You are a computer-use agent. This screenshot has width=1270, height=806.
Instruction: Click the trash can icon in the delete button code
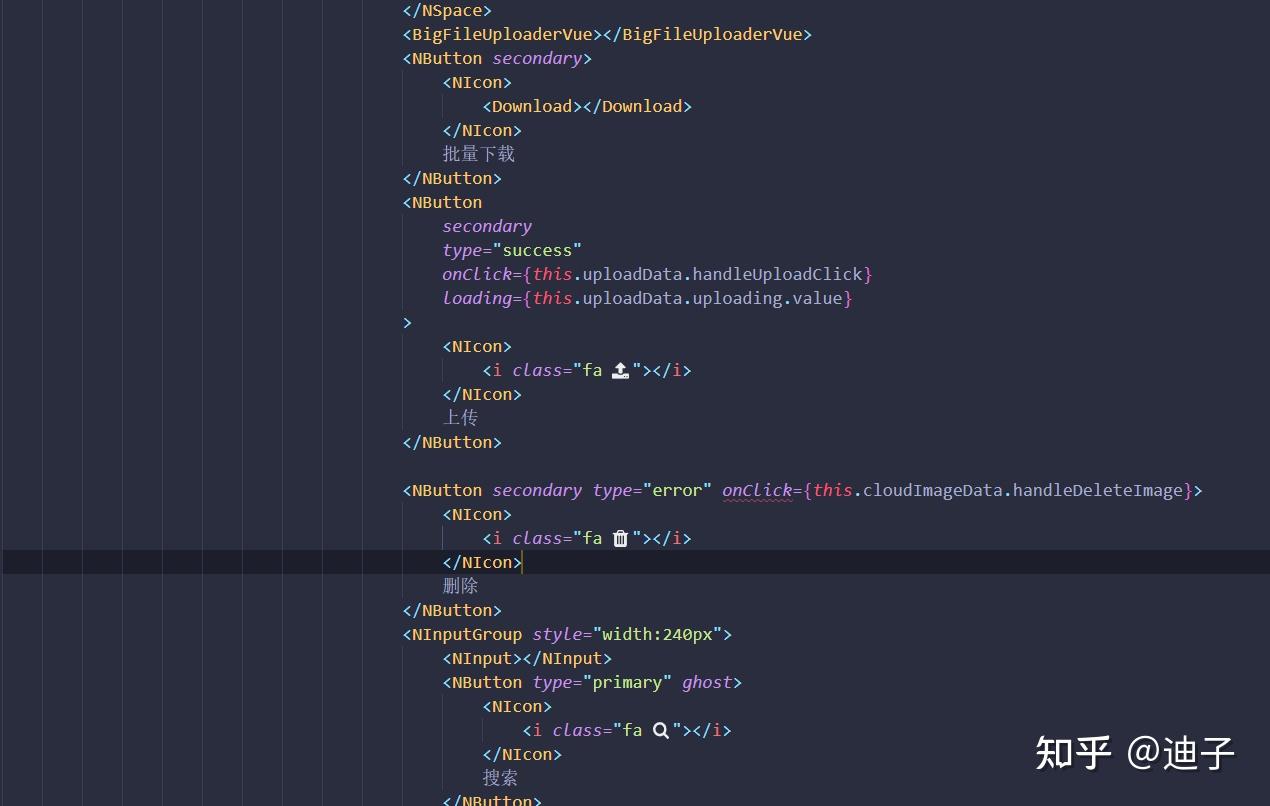pos(620,538)
